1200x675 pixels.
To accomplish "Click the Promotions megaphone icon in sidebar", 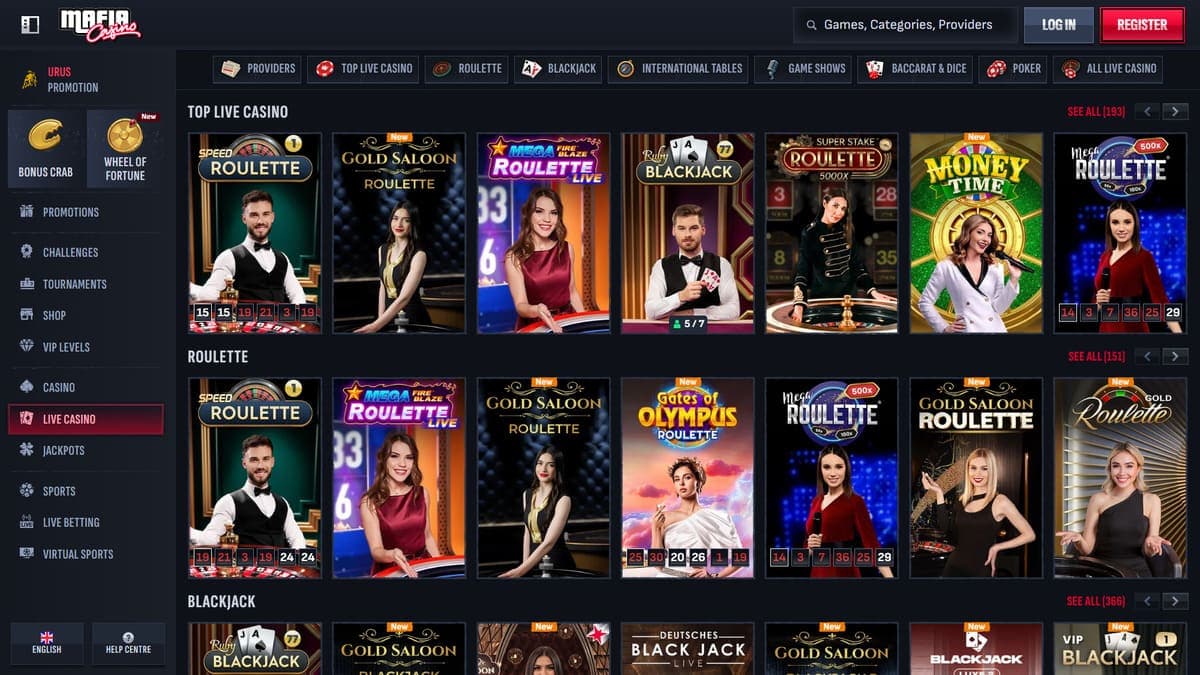I will click(27, 212).
